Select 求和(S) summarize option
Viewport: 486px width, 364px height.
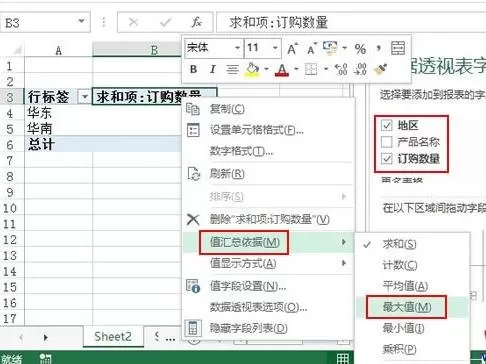click(412, 244)
